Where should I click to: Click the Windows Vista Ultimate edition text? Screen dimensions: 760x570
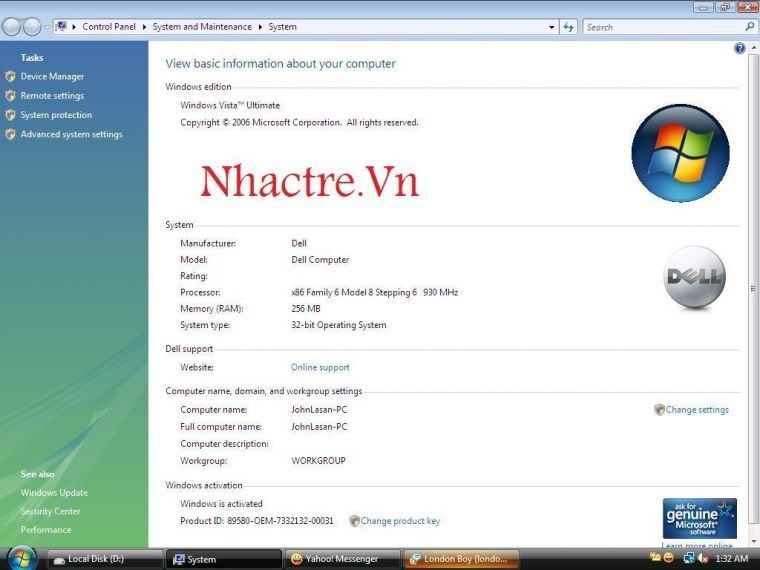coord(230,105)
